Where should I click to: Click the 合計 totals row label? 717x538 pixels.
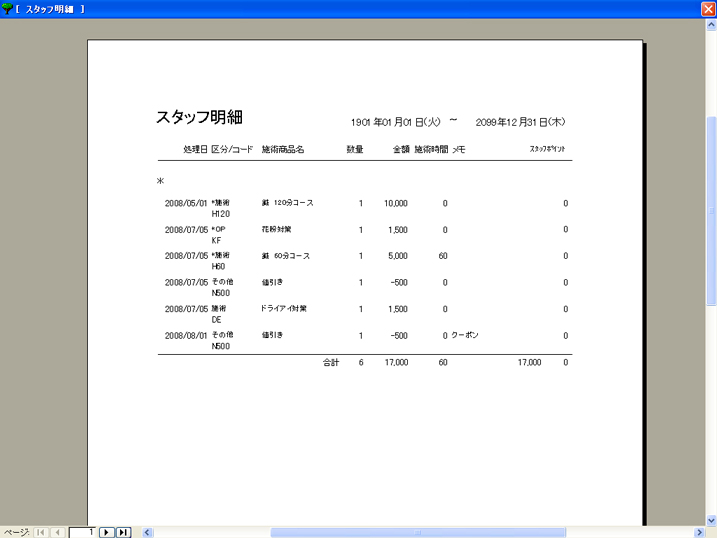330,362
